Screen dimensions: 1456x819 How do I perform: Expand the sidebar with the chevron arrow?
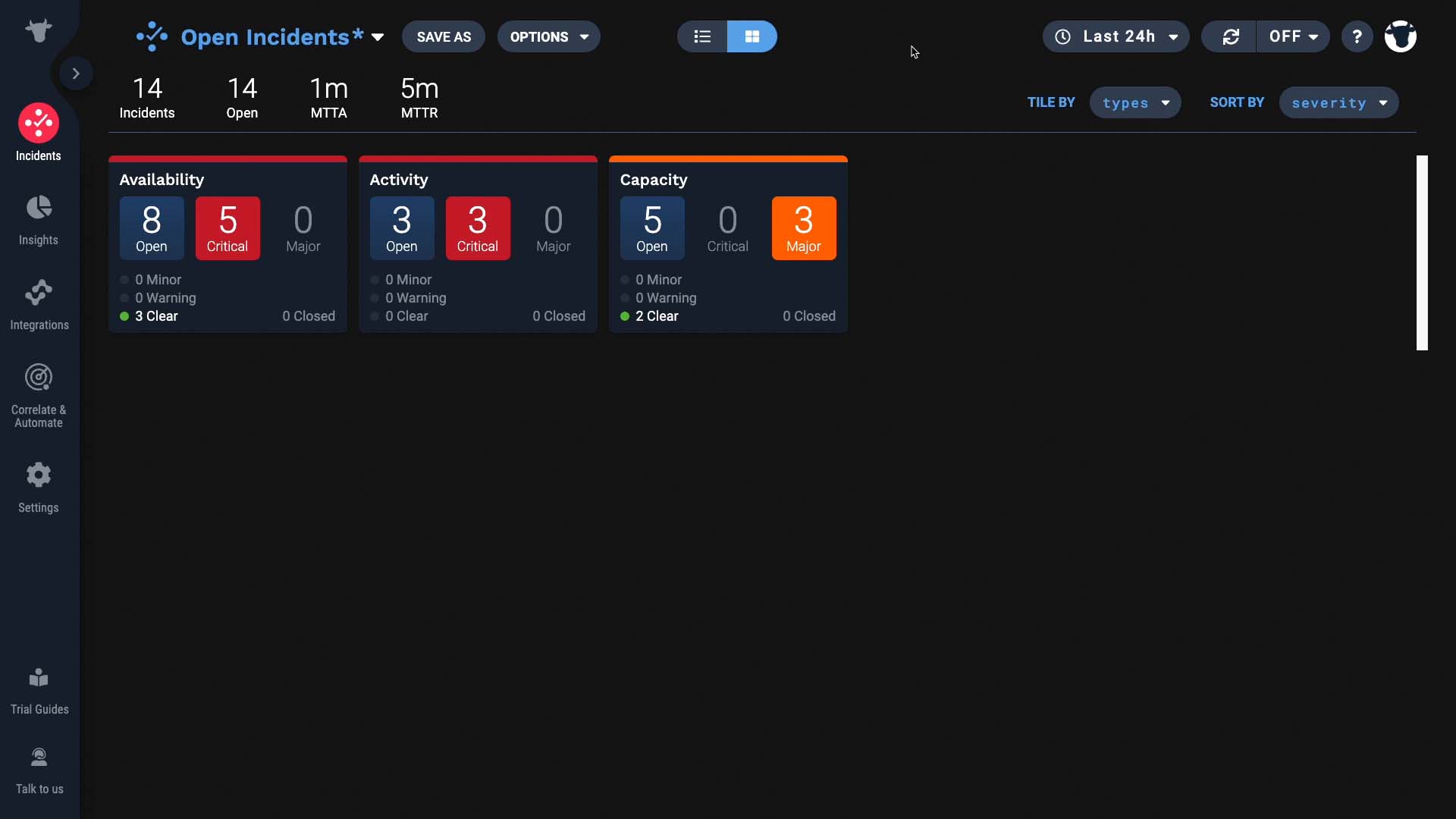[76, 74]
